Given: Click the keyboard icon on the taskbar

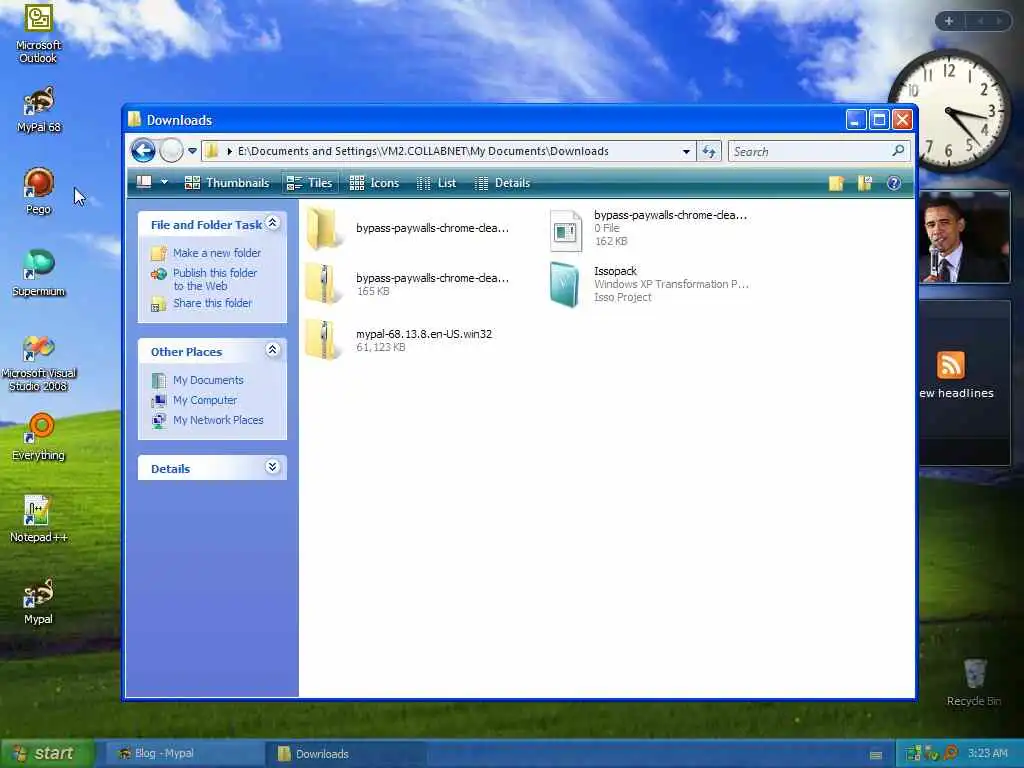Looking at the screenshot, I should 876,755.
